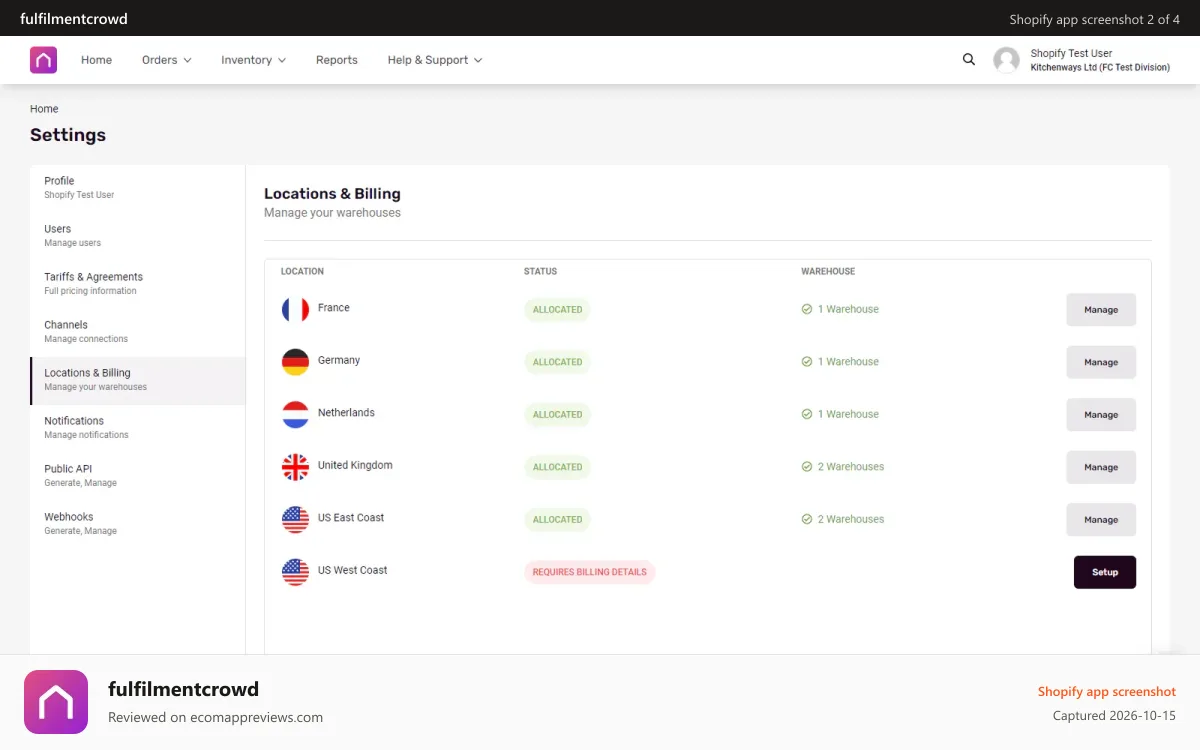The width and height of the screenshot is (1200, 750).
Task: Open Users settings in the sidebar
Action: tap(138, 236)
